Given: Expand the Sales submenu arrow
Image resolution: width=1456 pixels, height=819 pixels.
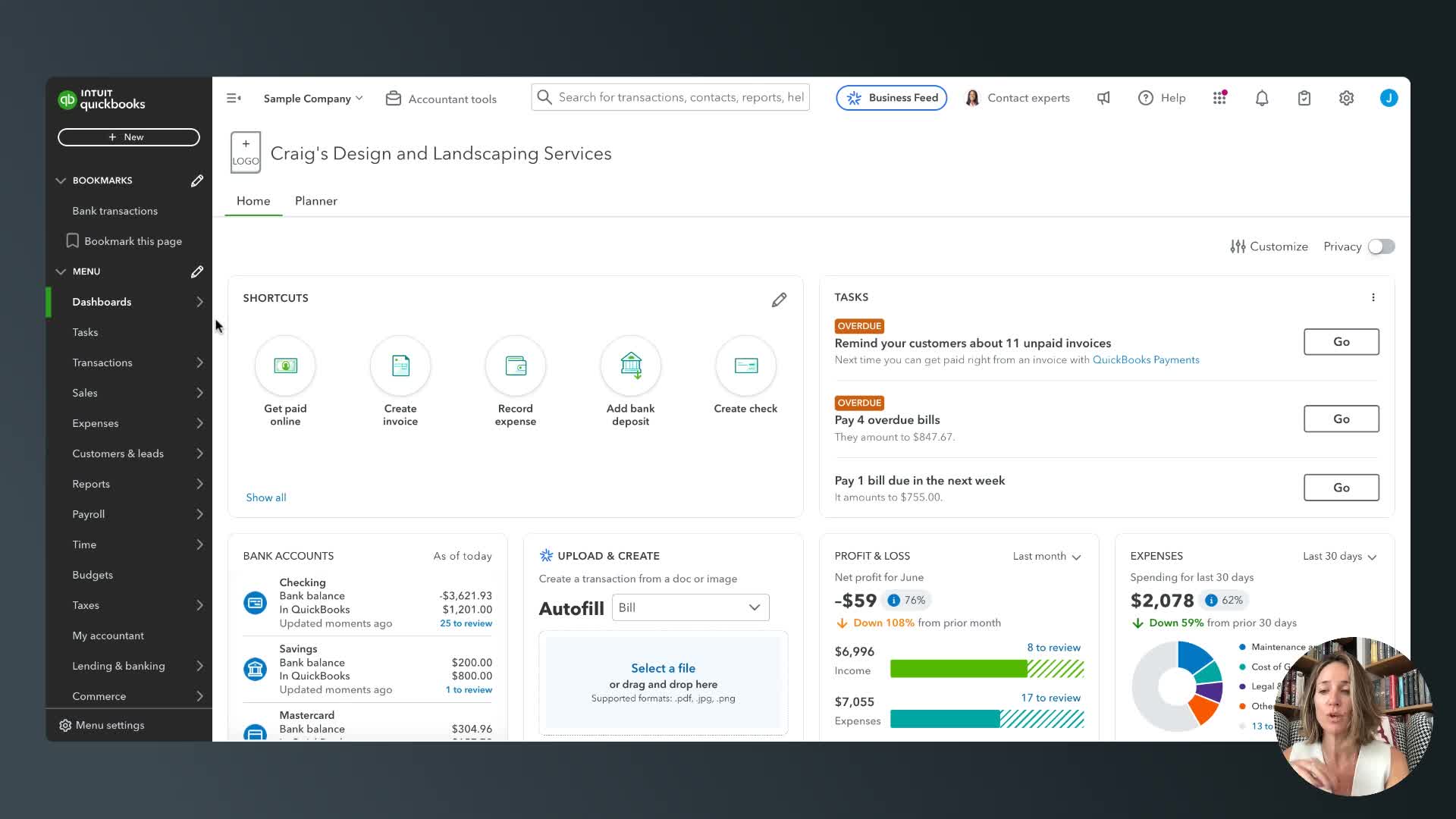Looking at the screenshot, I should click(x=199, y=393).
